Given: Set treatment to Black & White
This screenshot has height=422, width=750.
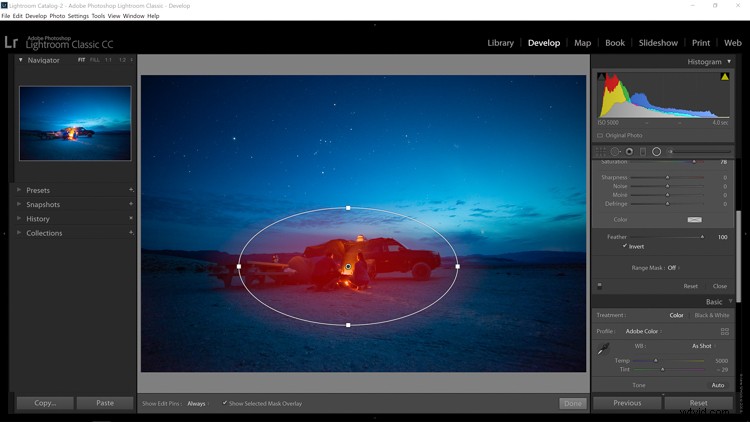Looking at the screenshot, I should (712, 315).
